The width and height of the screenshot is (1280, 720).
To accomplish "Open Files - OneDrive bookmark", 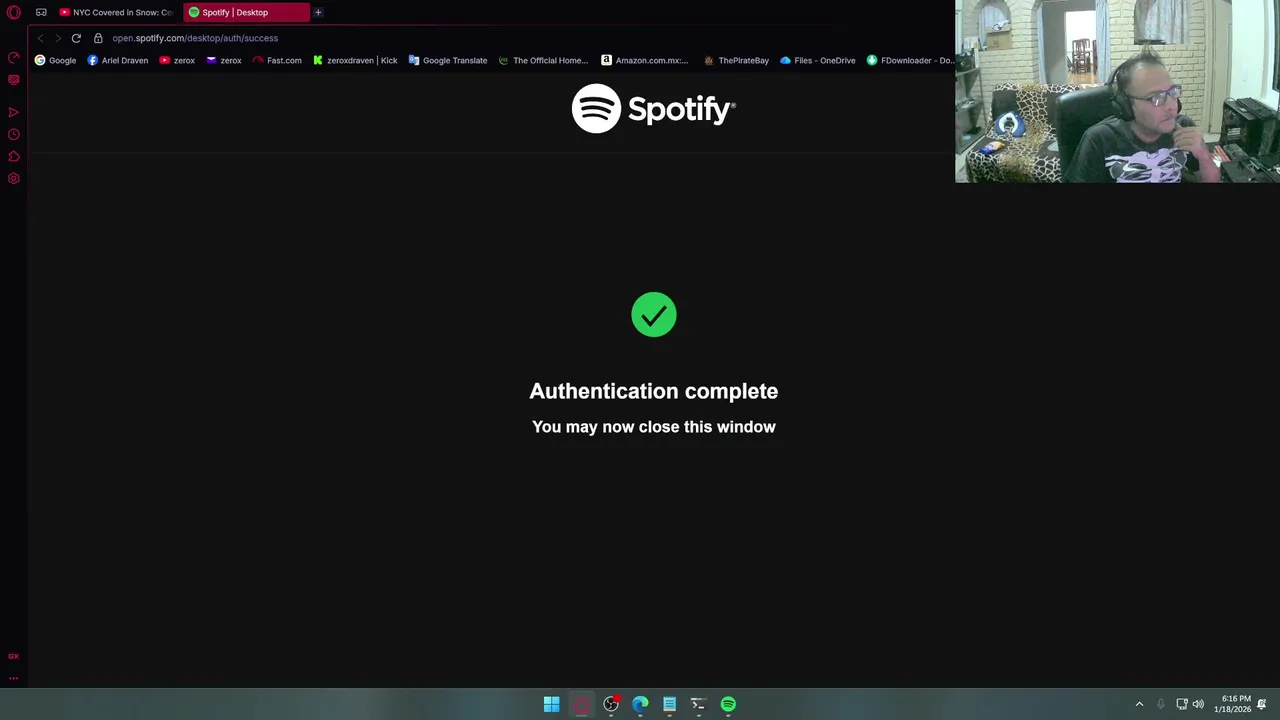I will tap(818, 60).
